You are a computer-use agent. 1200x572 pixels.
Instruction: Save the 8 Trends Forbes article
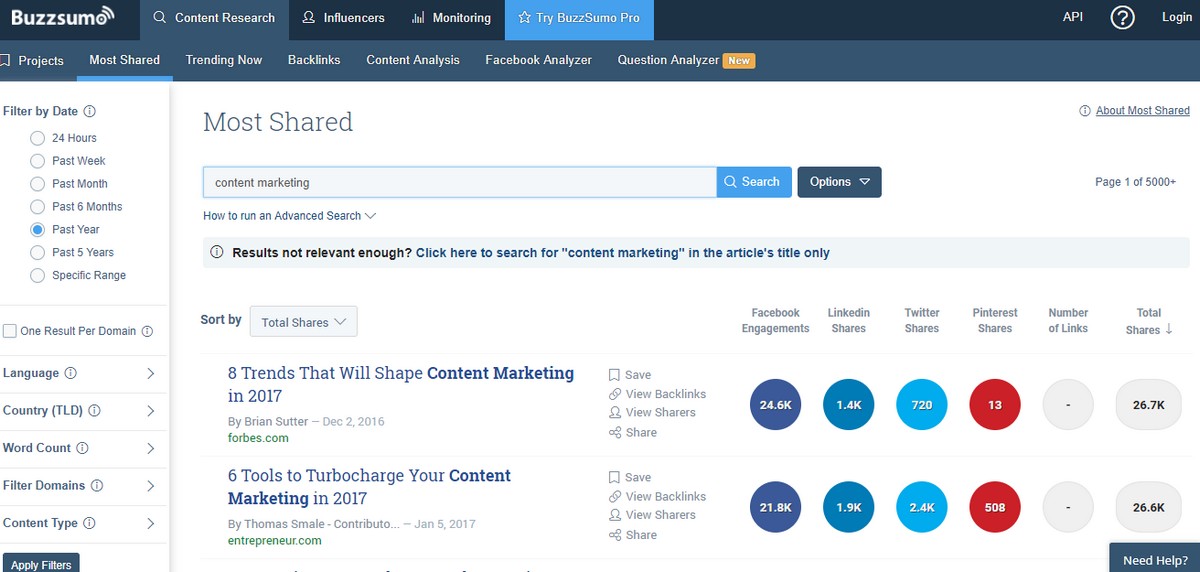[630, 375]
